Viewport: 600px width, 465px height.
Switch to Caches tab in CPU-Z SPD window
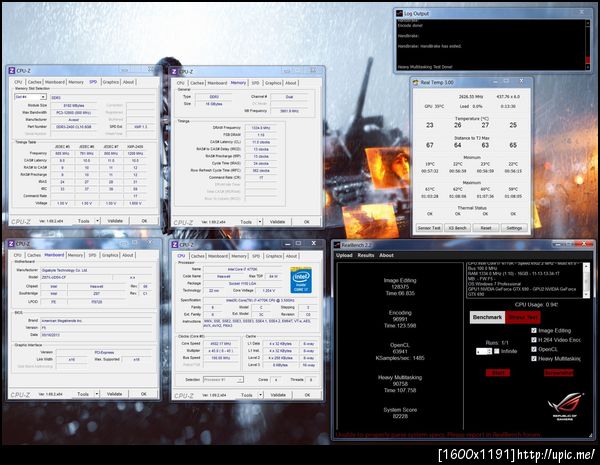coord(34,82)
